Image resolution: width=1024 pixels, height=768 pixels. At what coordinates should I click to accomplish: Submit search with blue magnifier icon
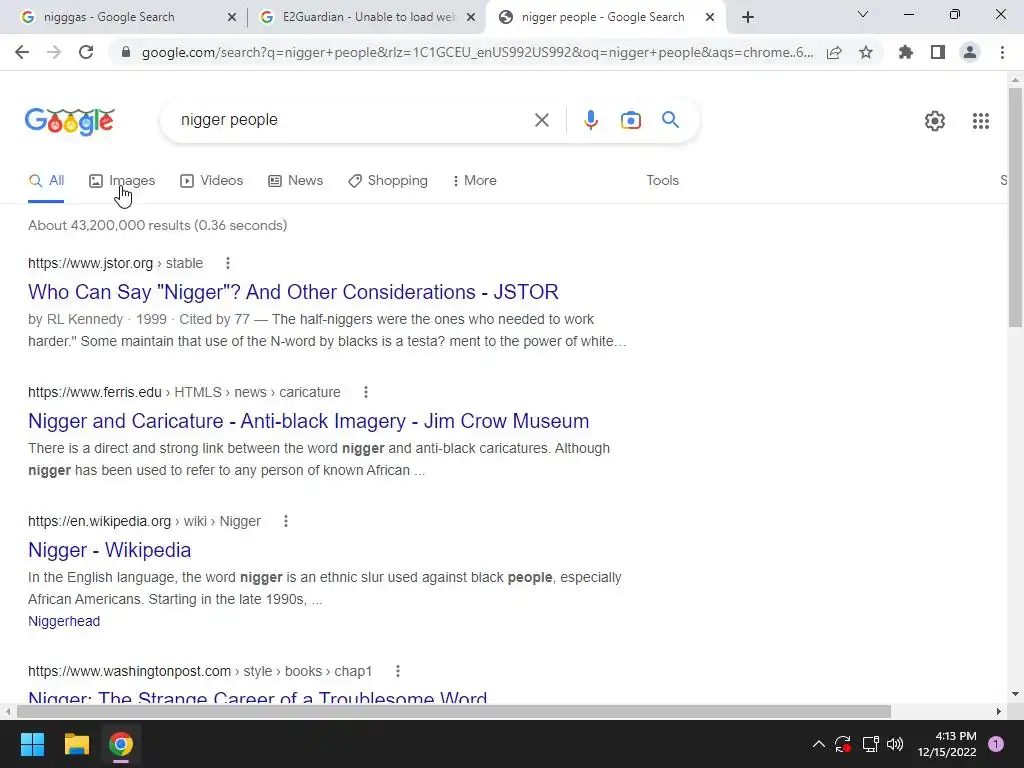pos(670,120)
